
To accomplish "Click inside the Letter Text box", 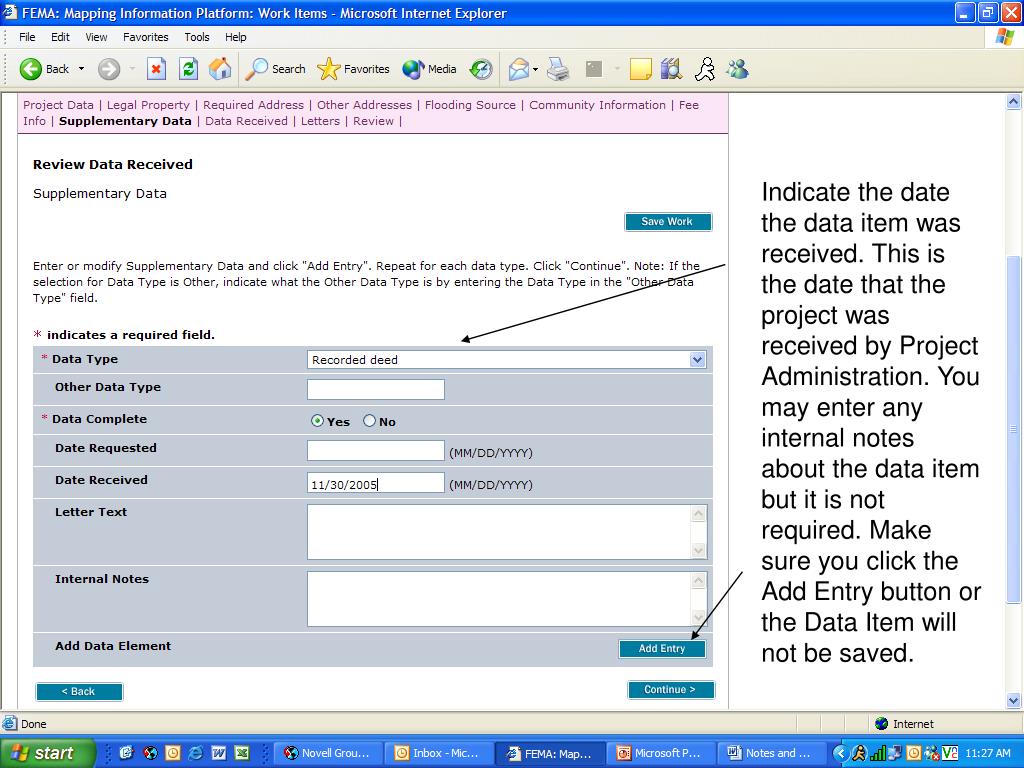I will coord(500,532).
